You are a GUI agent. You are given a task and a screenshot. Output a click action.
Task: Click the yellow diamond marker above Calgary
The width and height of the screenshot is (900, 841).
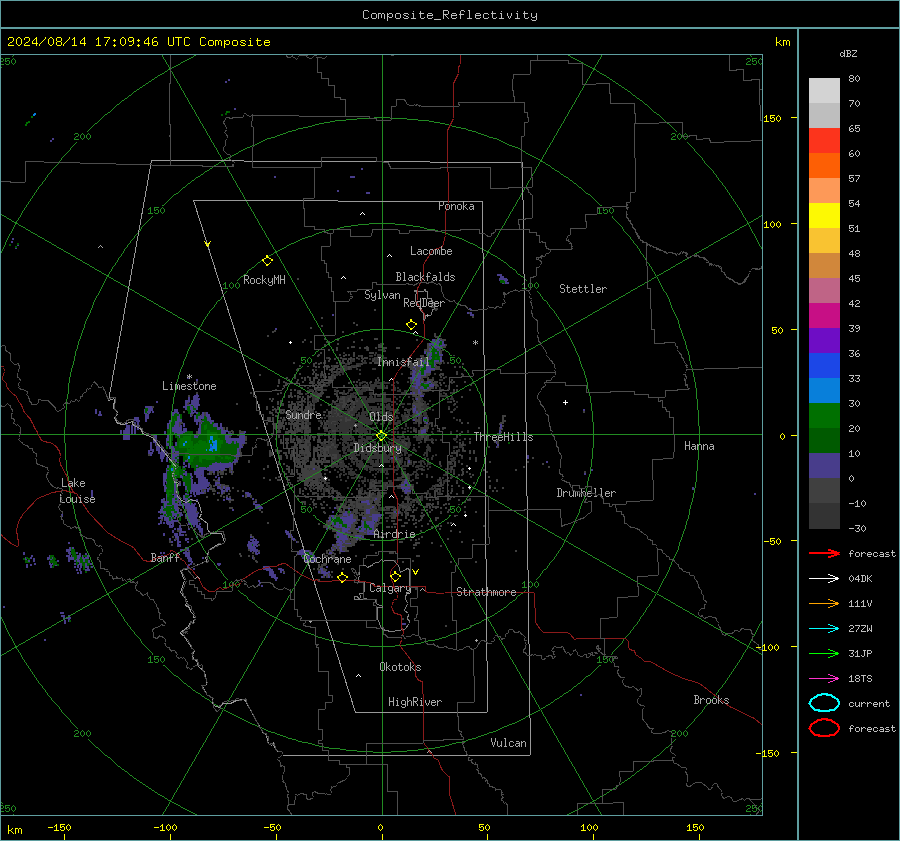pos(395,576)
